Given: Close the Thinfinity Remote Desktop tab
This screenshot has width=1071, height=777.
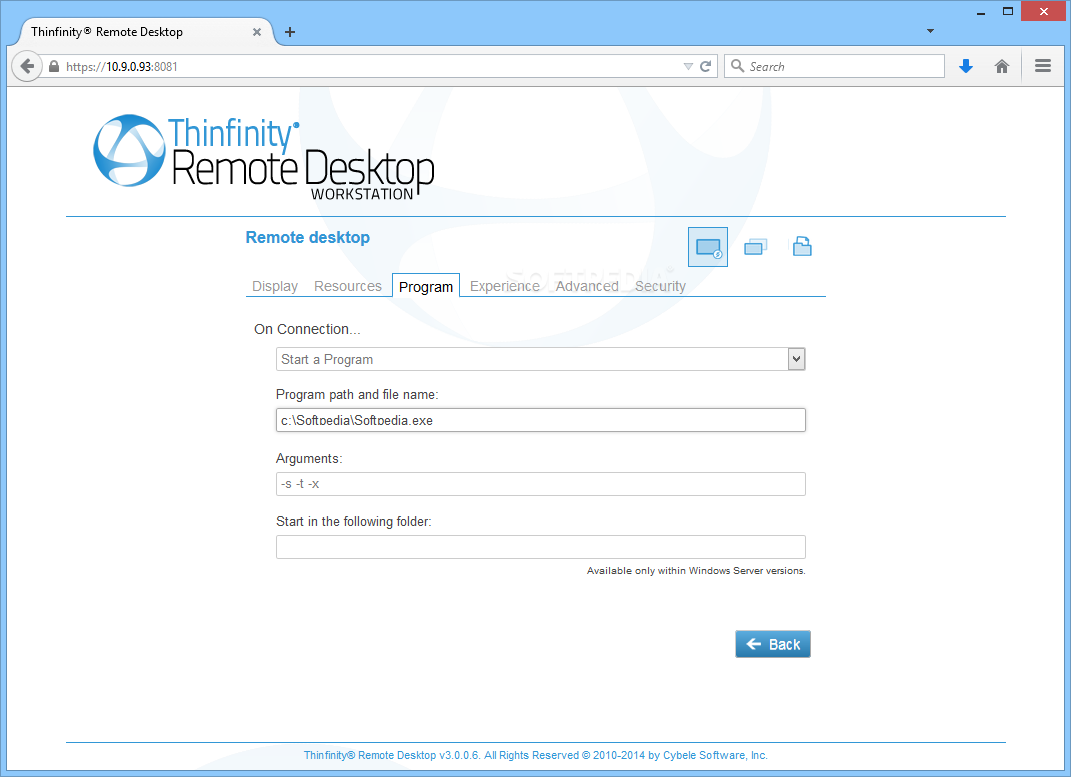Looking at the screenshot, I should coord(257,32).
